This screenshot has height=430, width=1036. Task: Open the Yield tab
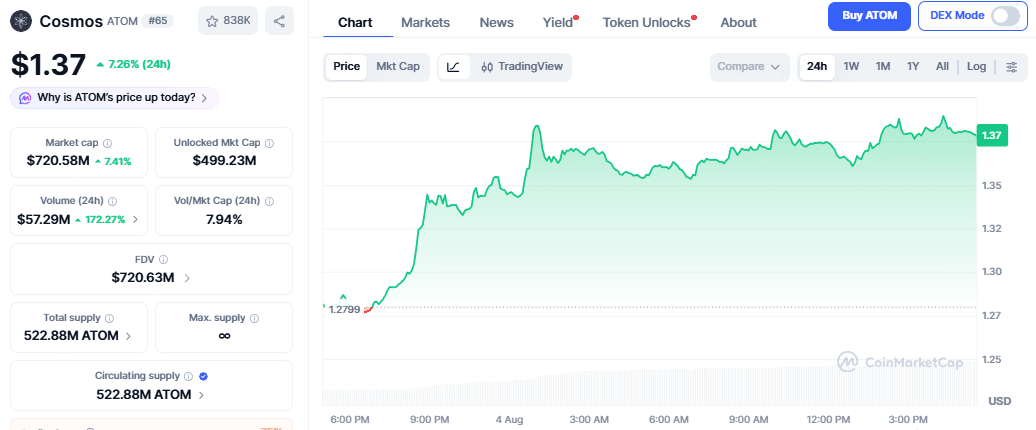coord(559,22)
